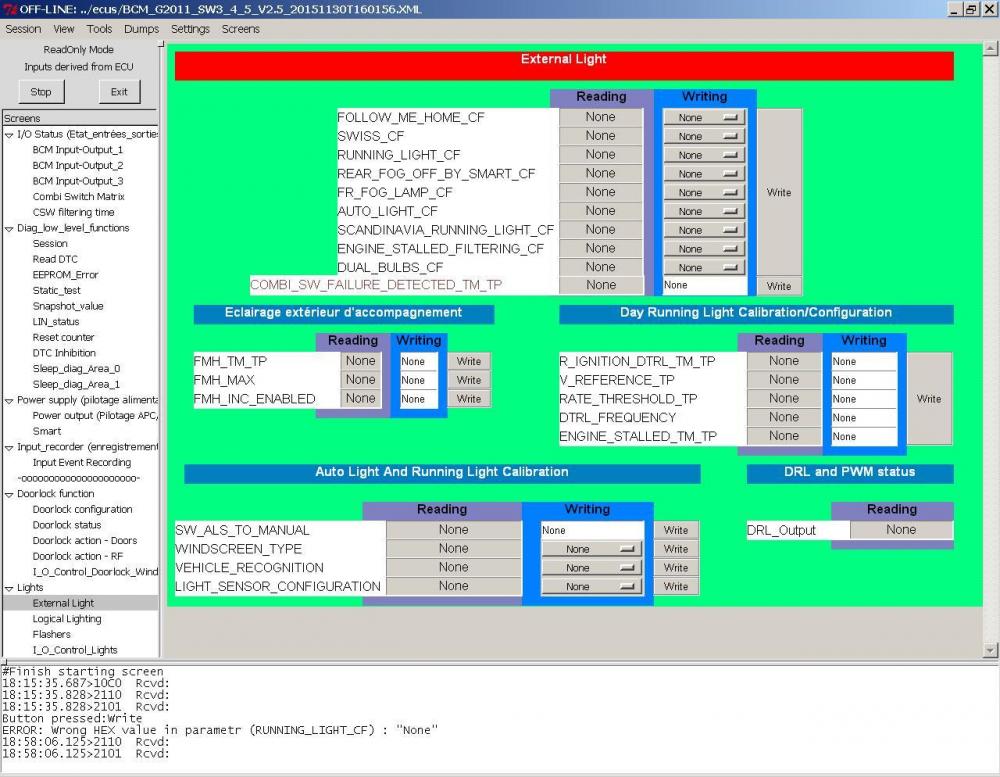Click Write for COMBI_SW_FAILURE_DETECTED_TM_TP
The height and width of the screenshot is (777, 1000).
(779, 286)
